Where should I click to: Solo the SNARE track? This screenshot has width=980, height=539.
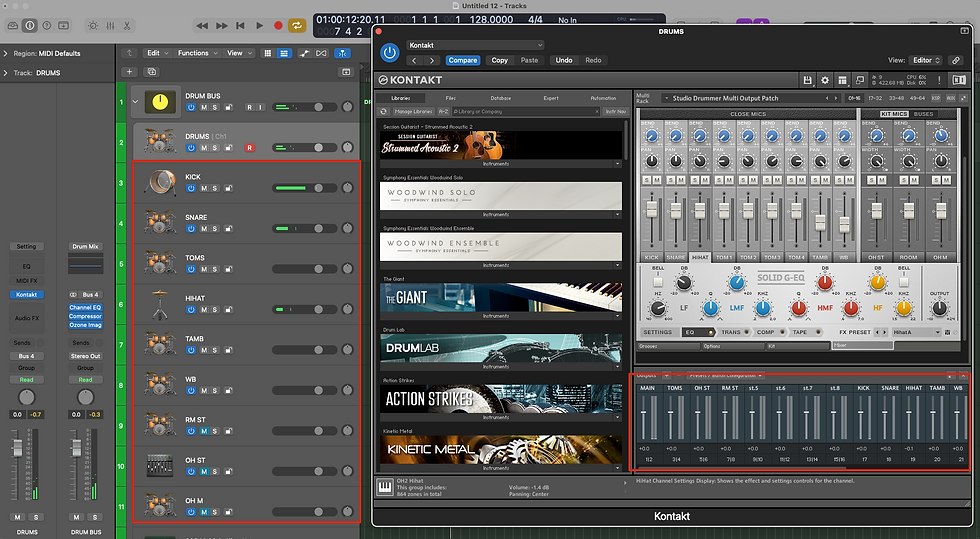tap(214, 229)
